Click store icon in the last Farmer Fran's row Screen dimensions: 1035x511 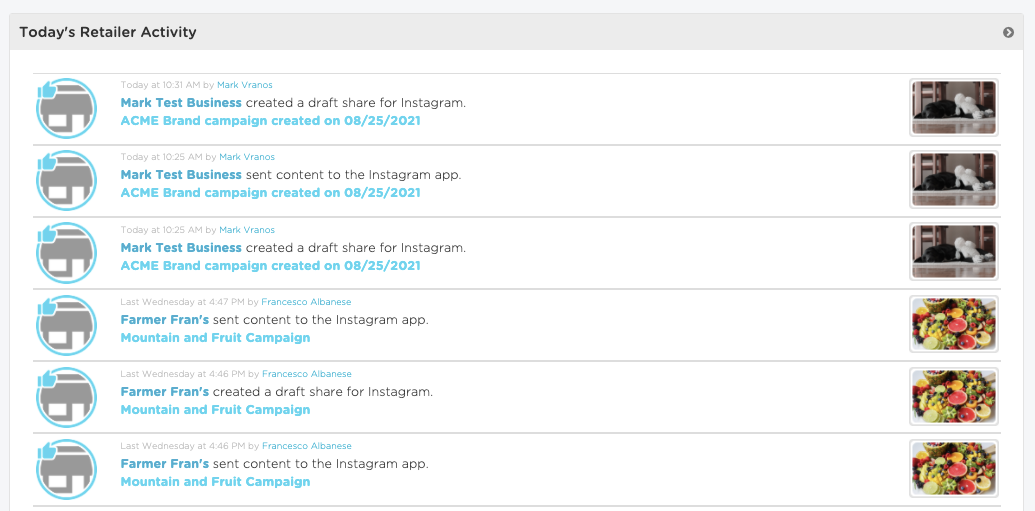pyautogui.click(x=66, y=469)
